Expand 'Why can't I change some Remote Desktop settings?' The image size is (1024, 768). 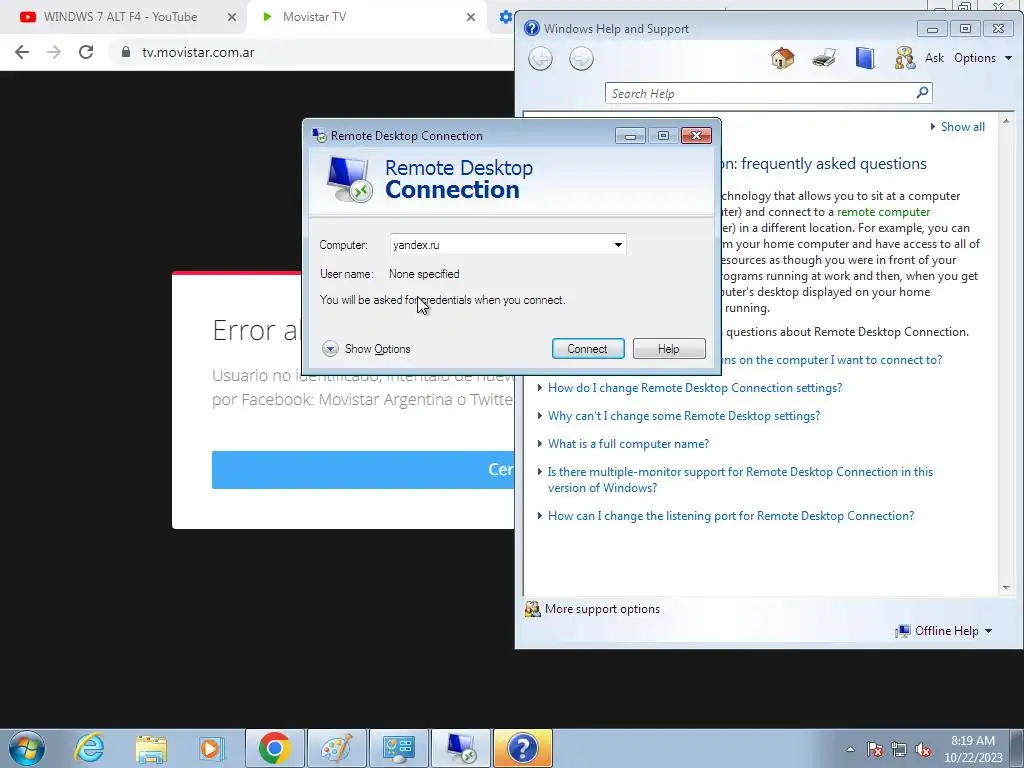[684, 416]
